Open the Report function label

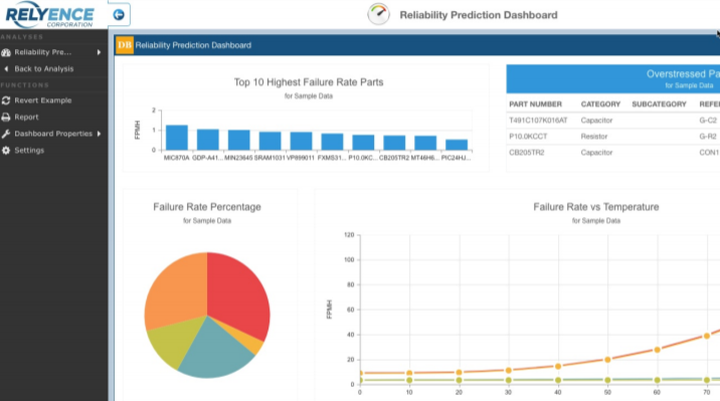coord(27,117)
